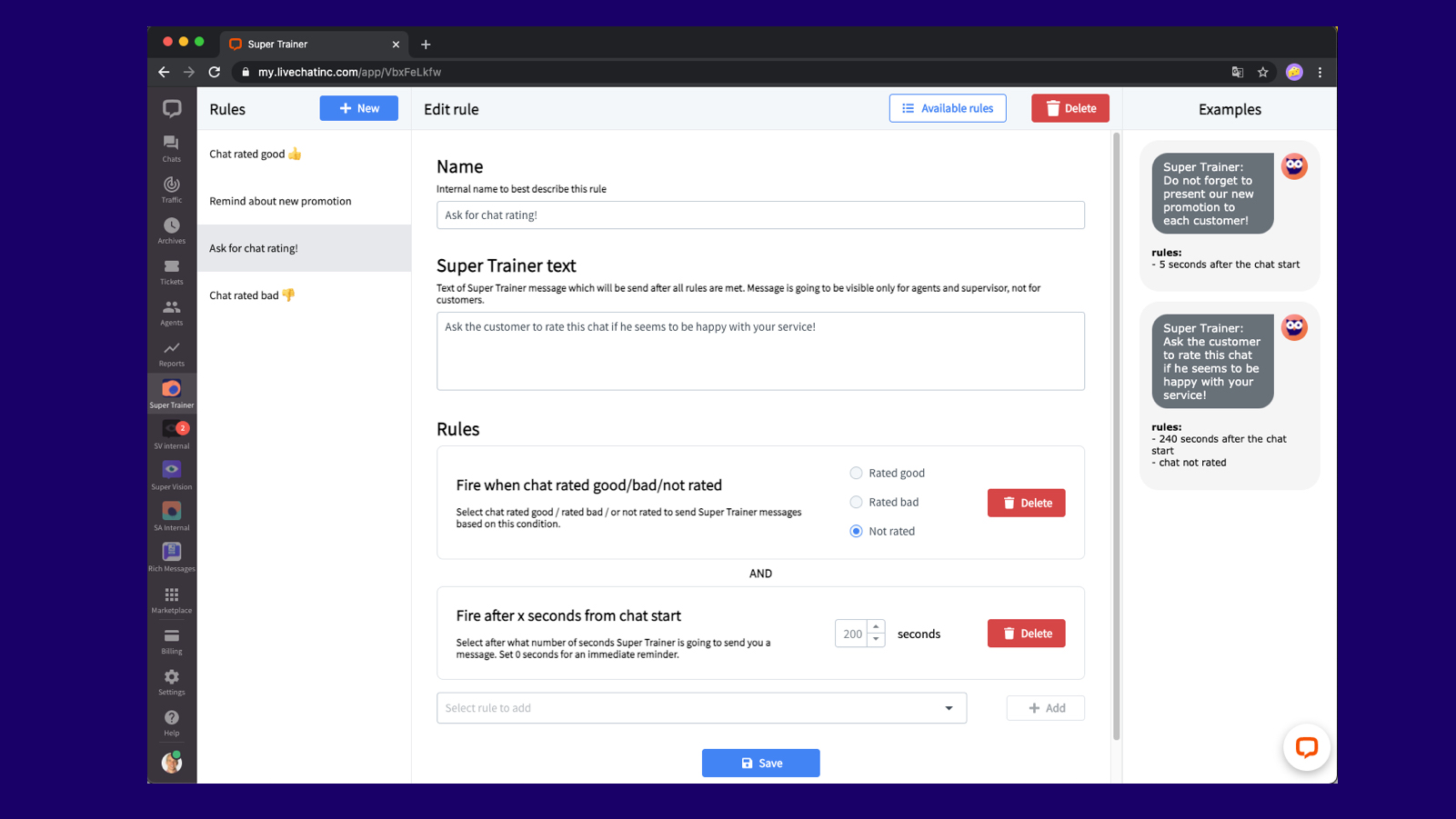Open the Settings gear in the sidebar
The width and height of the screenshot is (1456, 819).
point(172,682)
